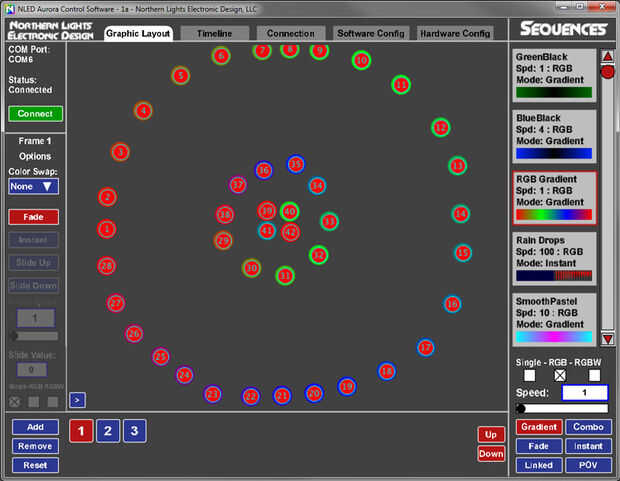
Task: Select LED pixel 37 on inner ring
Action: tap(238, 185)
